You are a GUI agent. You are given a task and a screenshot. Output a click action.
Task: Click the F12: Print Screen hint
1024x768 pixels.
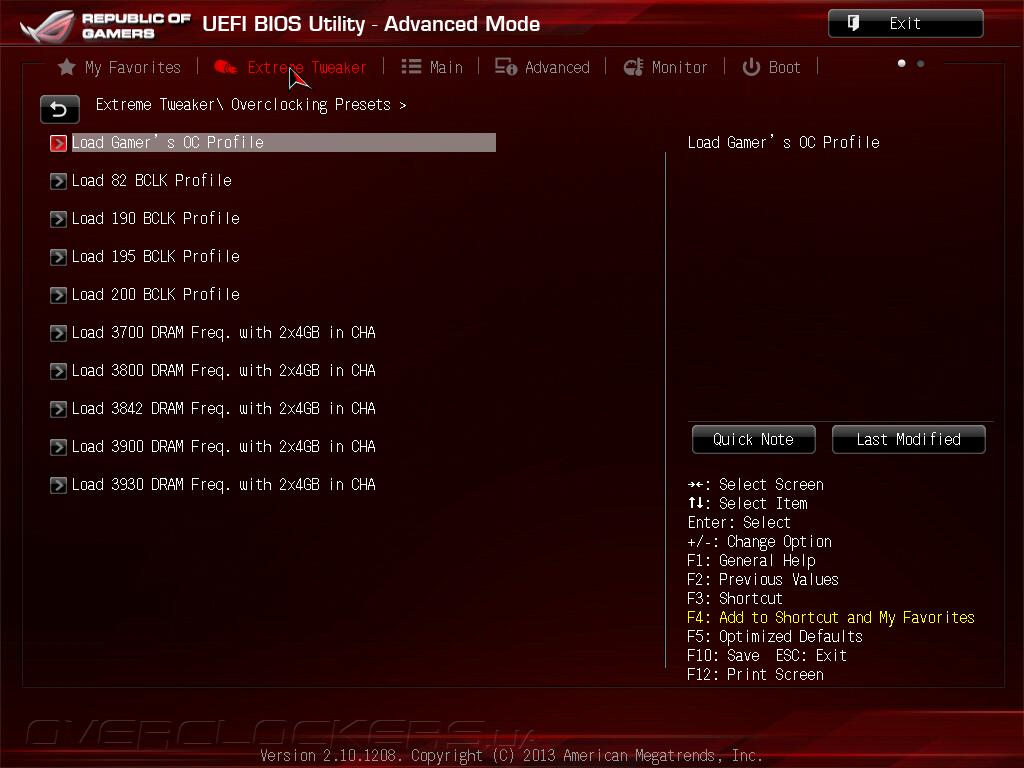pos(755,674)
